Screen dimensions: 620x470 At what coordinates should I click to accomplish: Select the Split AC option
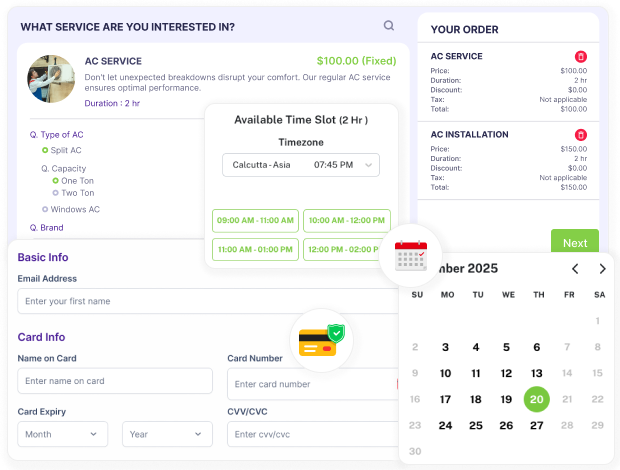(x=62, y=150)
